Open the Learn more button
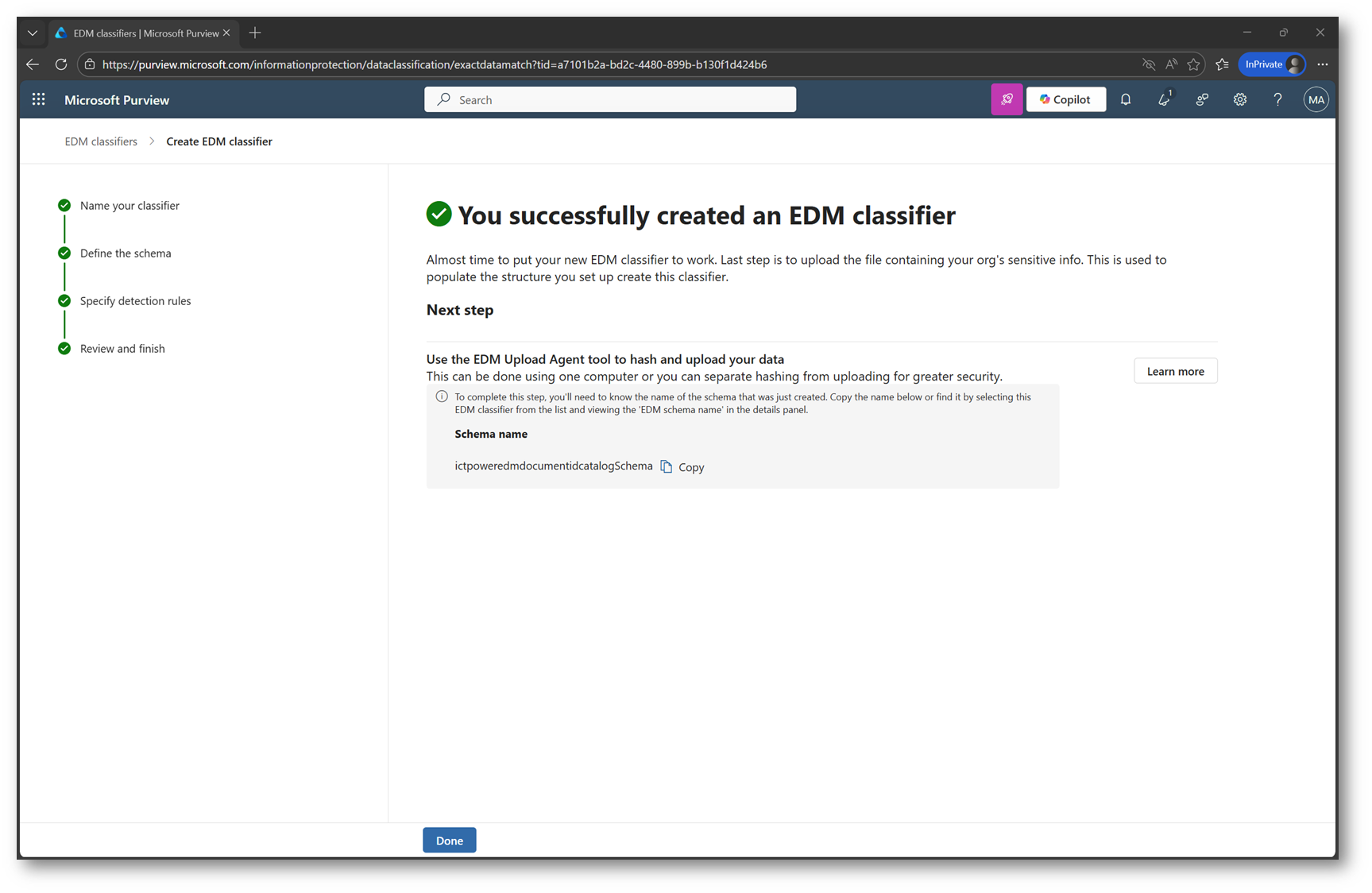1372x893 pixels. 1175,371
